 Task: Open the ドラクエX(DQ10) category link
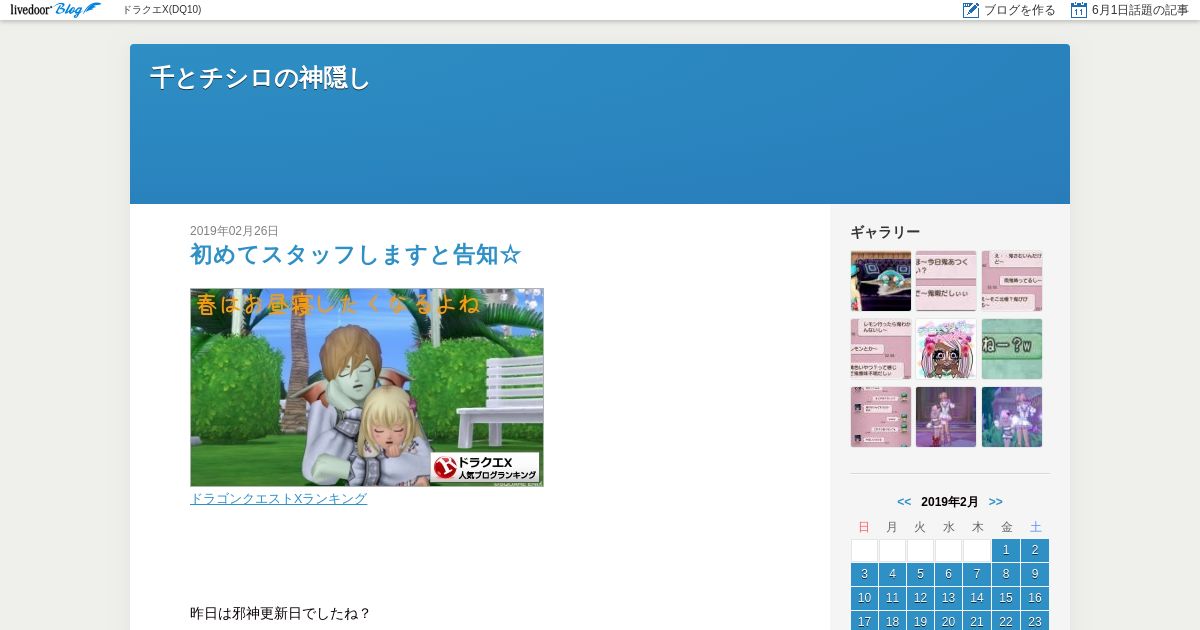coord(162,10)
